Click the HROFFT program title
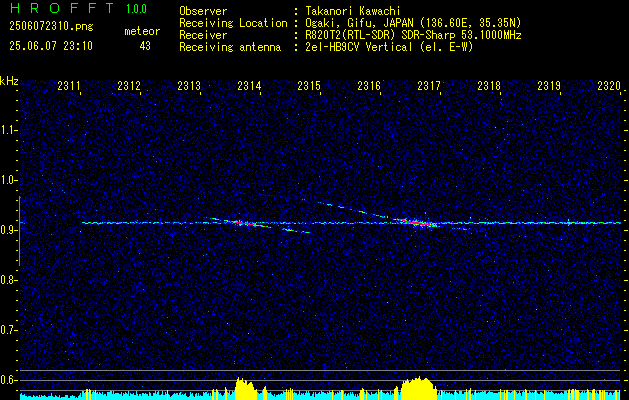This screenshot has height=400, width=629. [x=62, y=8]
